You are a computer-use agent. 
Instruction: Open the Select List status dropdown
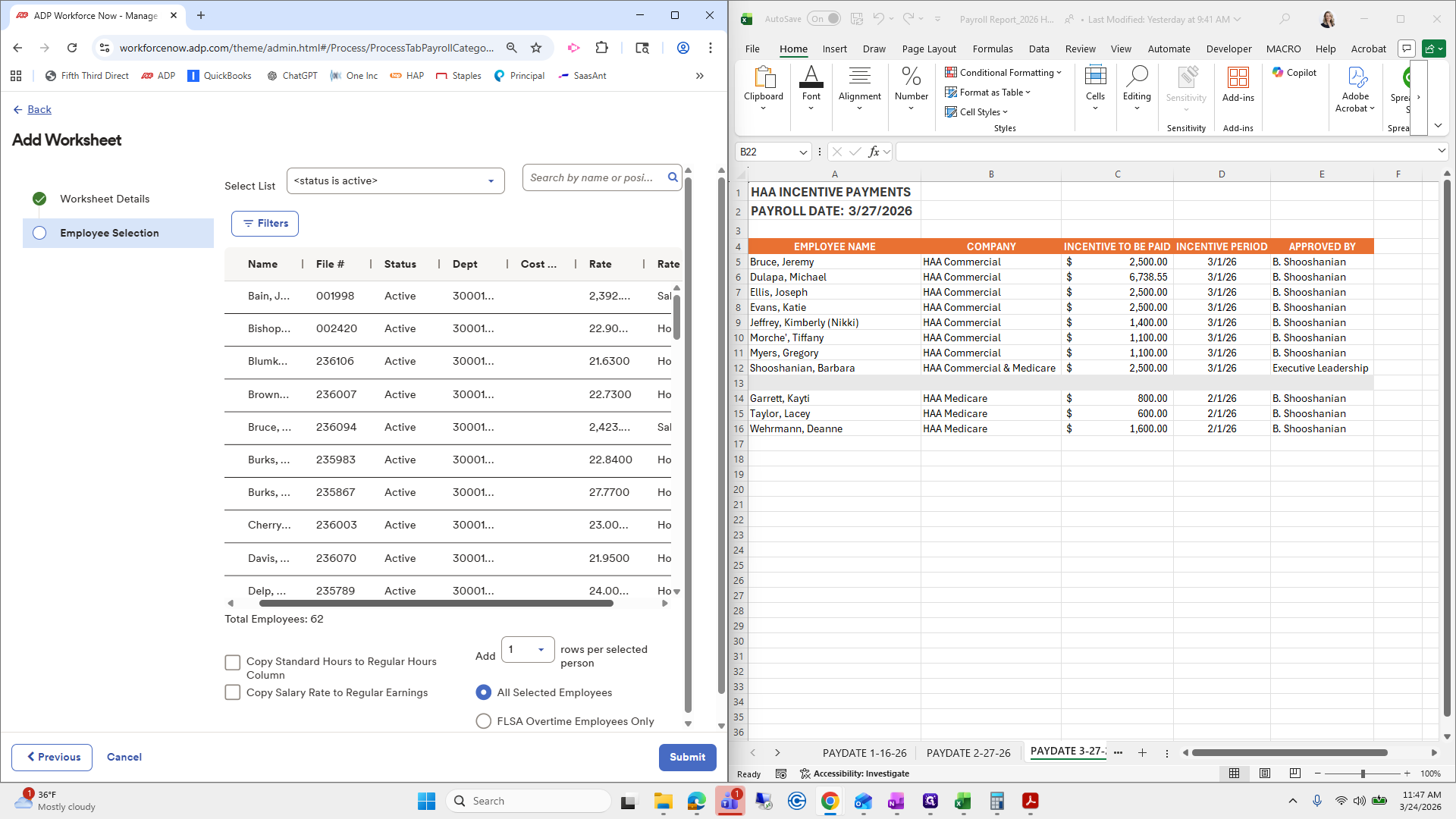click(395, 180)
